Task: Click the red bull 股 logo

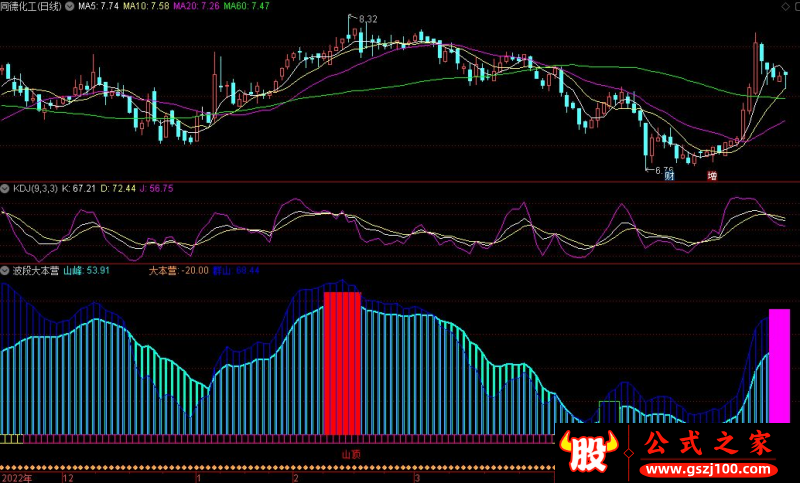Action: coord(590,455)
